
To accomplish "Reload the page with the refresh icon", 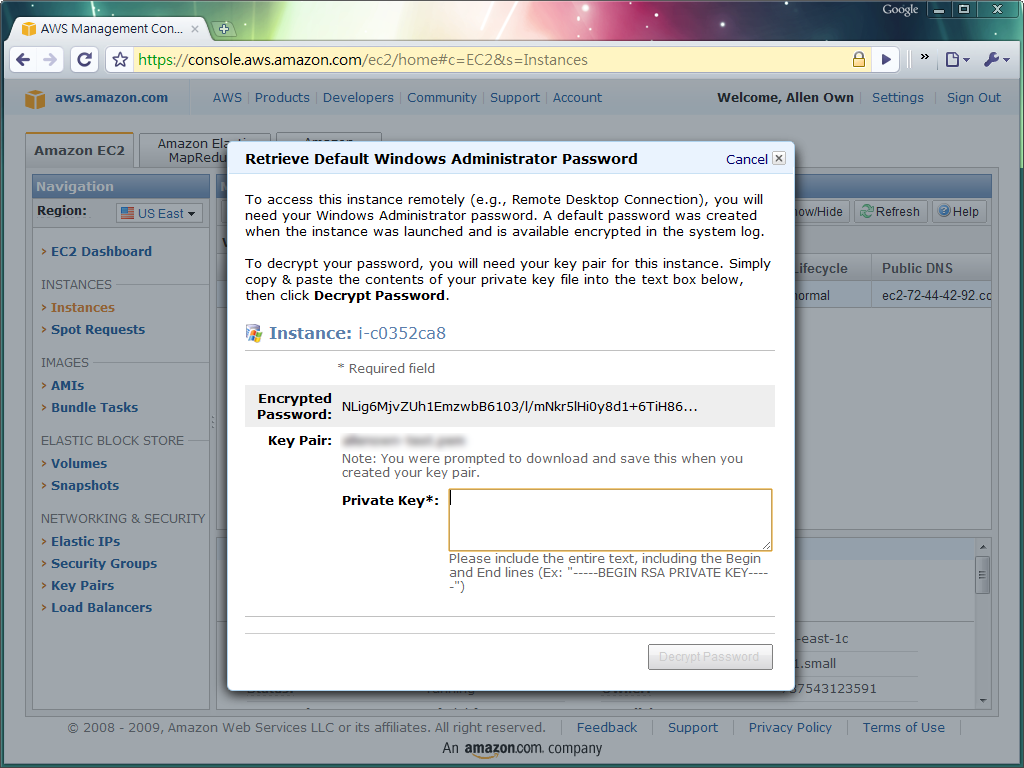I will point(84,60).
